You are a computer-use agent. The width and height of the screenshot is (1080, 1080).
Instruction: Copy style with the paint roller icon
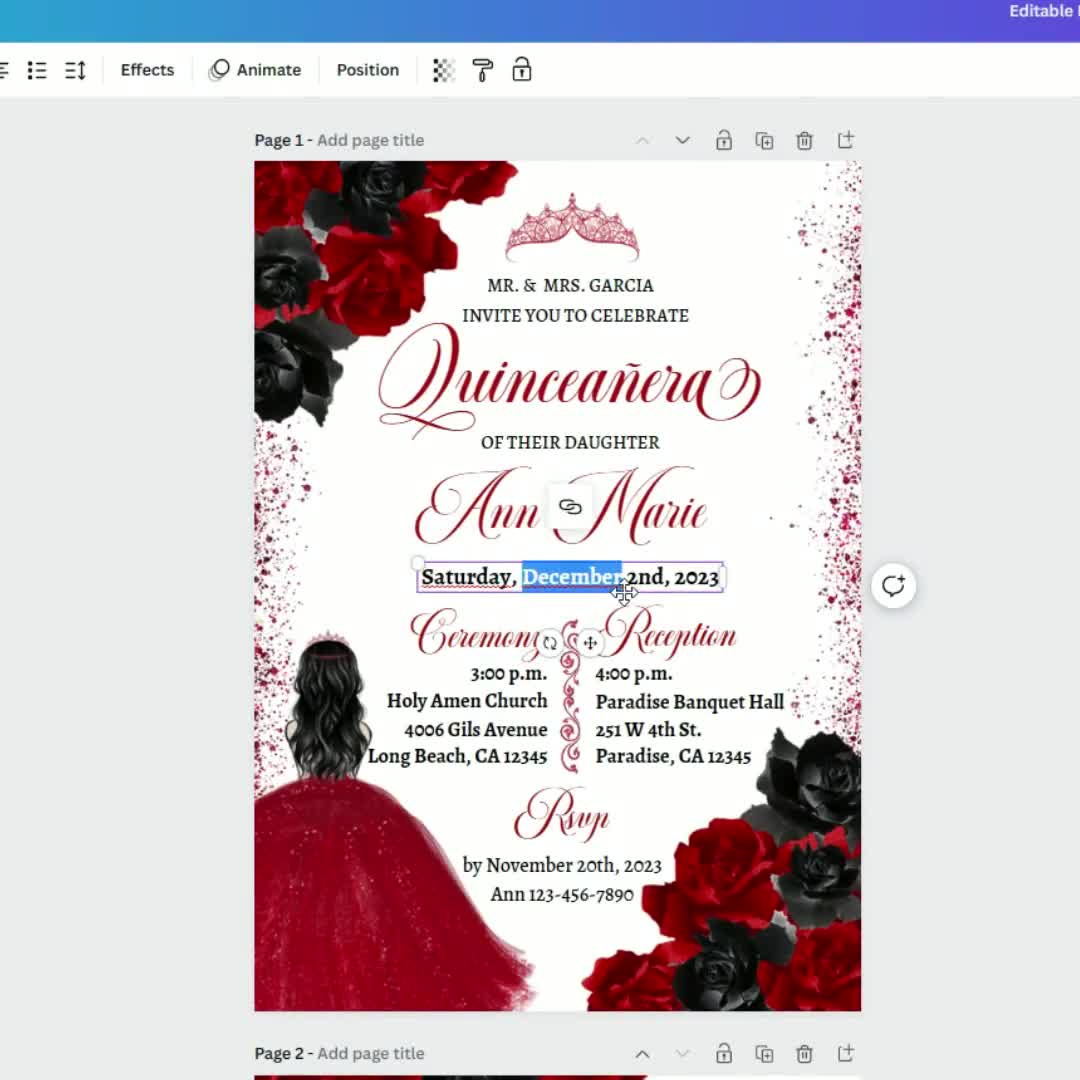click(x=483, y=70)
